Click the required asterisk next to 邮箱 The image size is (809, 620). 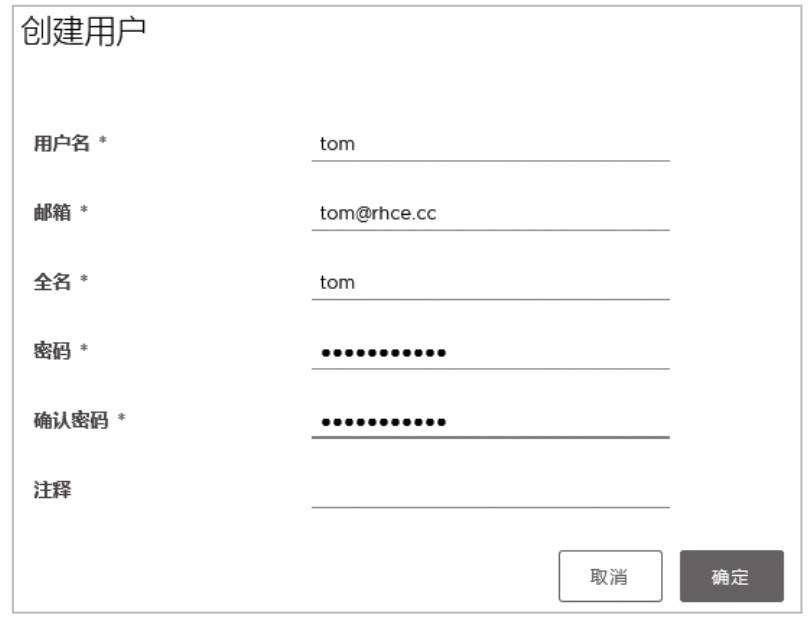pos(84,209)
